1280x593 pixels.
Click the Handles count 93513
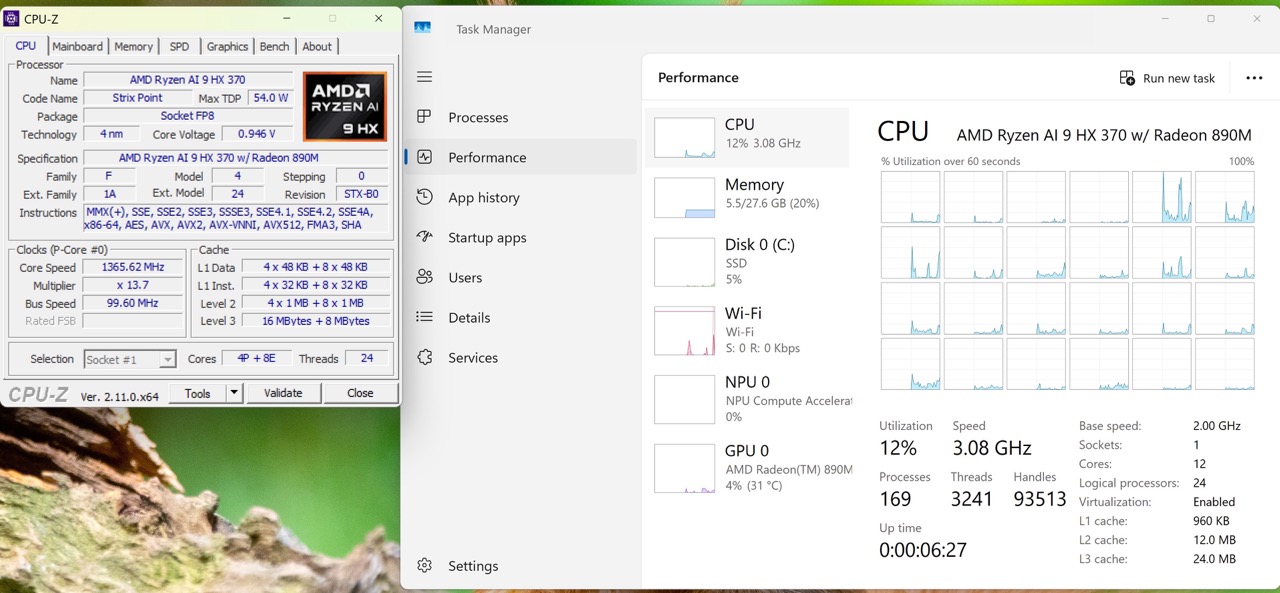coord(1040,499)
